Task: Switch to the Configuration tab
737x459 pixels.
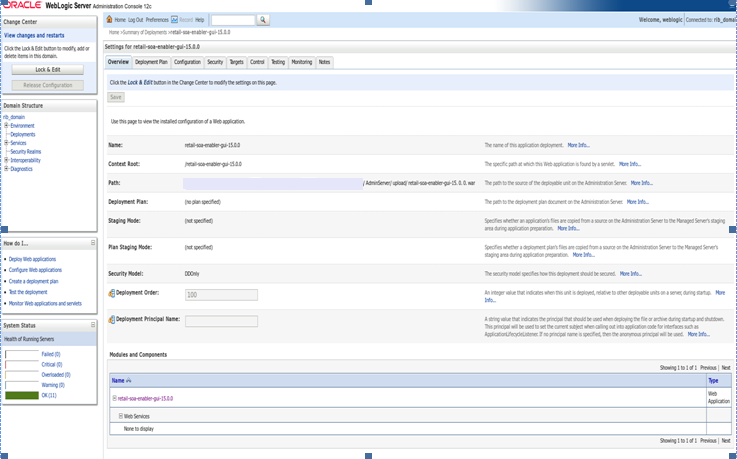Action: coord(187,62)
